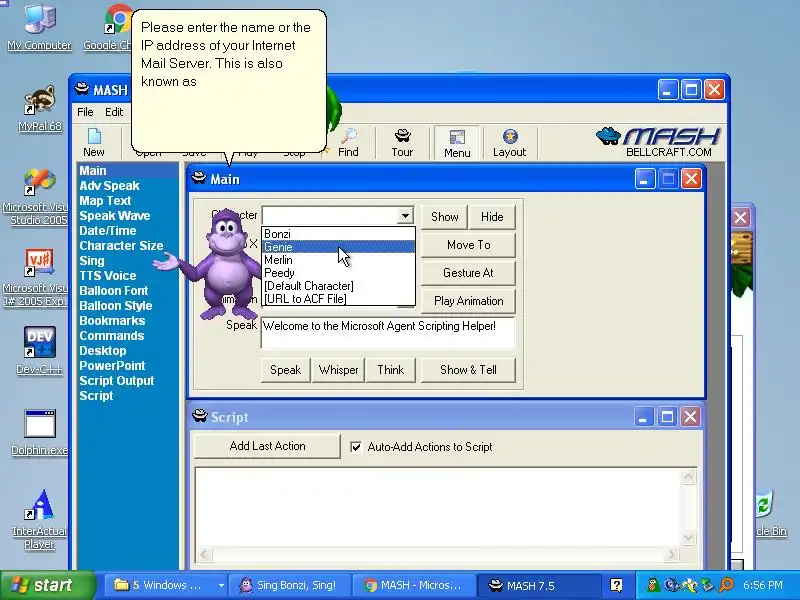Open Commands from sidebar
Viewport: 800px width, 600px height.
click(x=112, y=336)
